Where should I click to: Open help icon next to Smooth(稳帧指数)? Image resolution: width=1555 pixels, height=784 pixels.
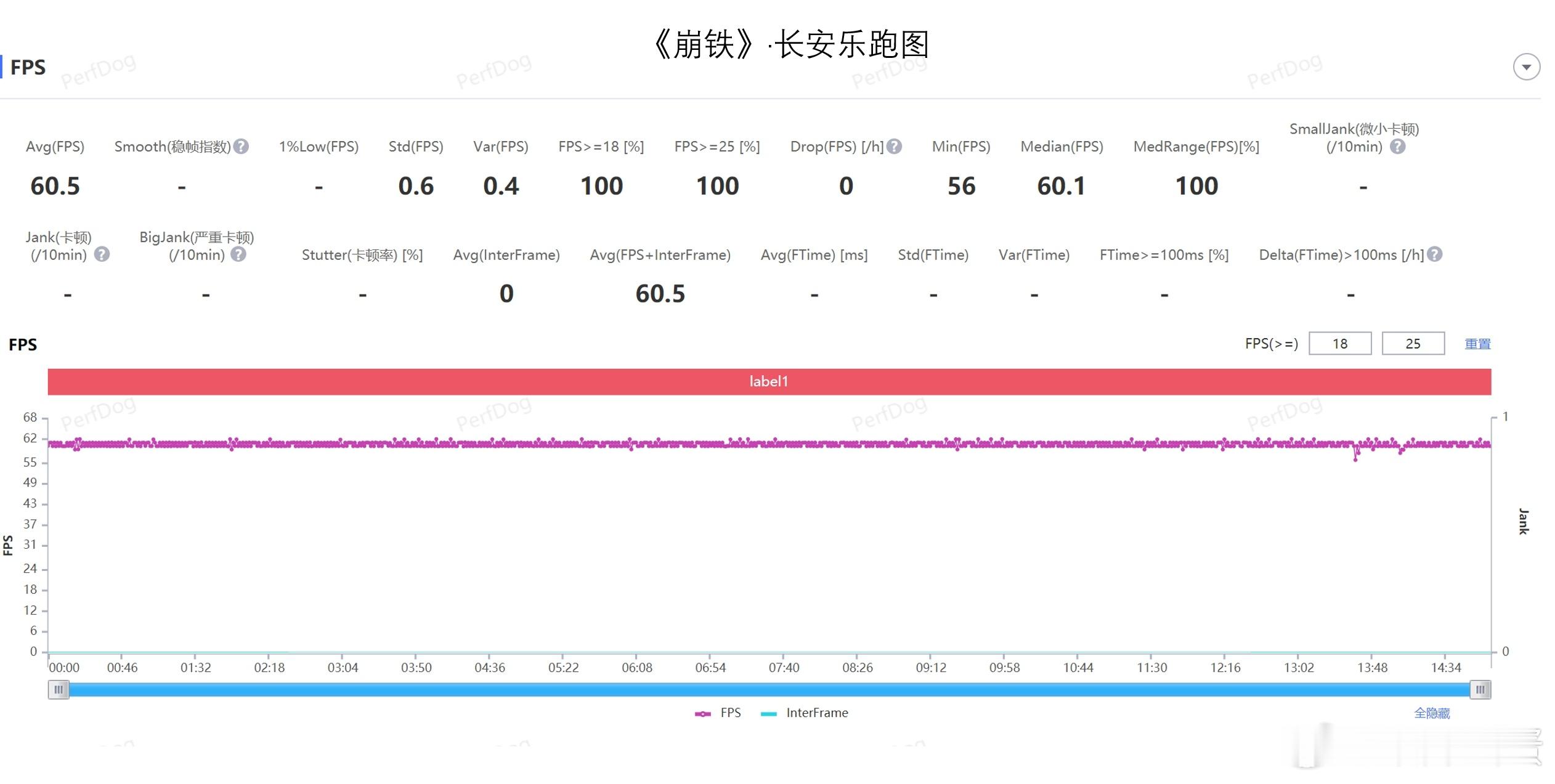point(242,147)
